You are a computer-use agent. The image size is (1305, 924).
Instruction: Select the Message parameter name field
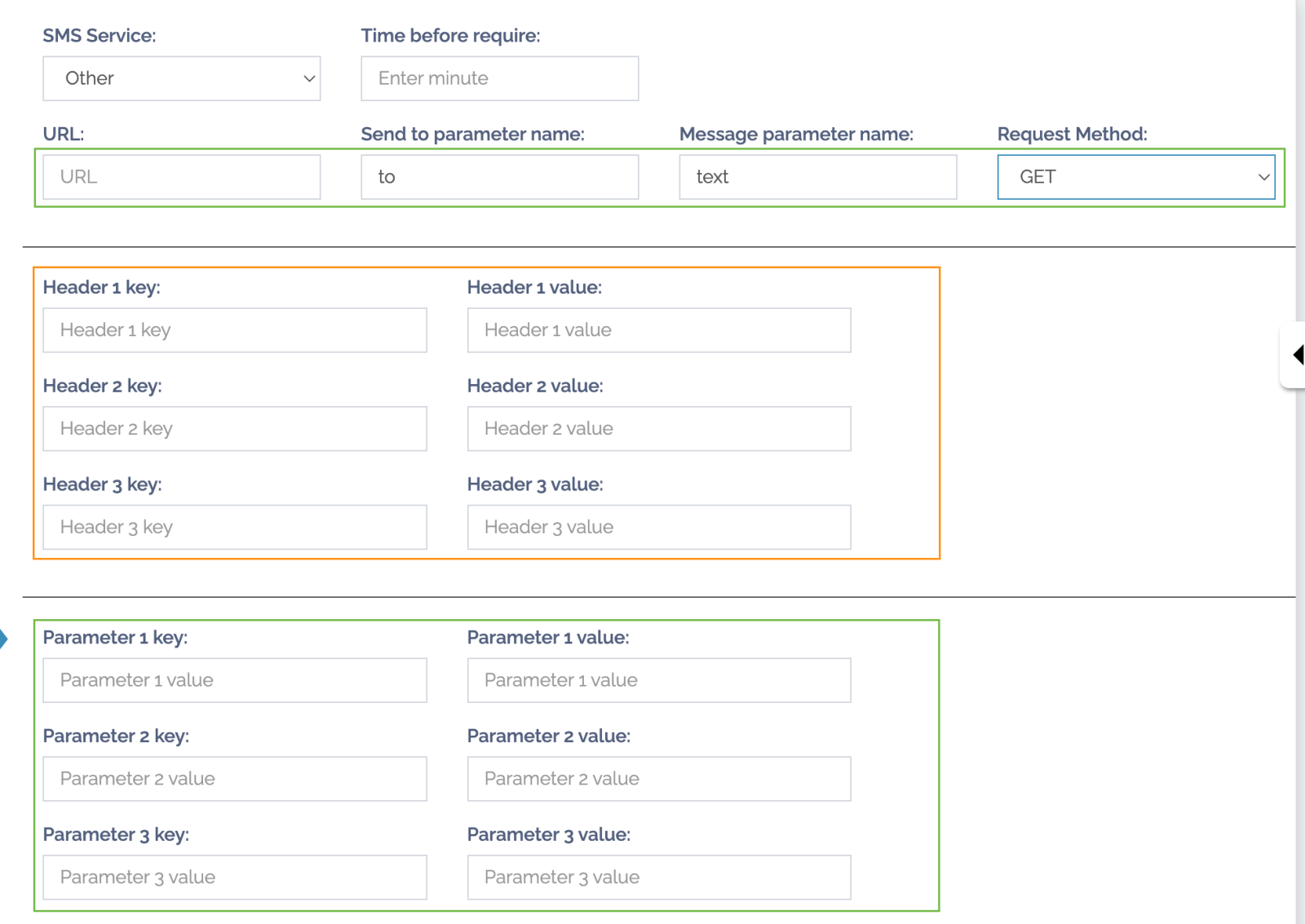817,177
